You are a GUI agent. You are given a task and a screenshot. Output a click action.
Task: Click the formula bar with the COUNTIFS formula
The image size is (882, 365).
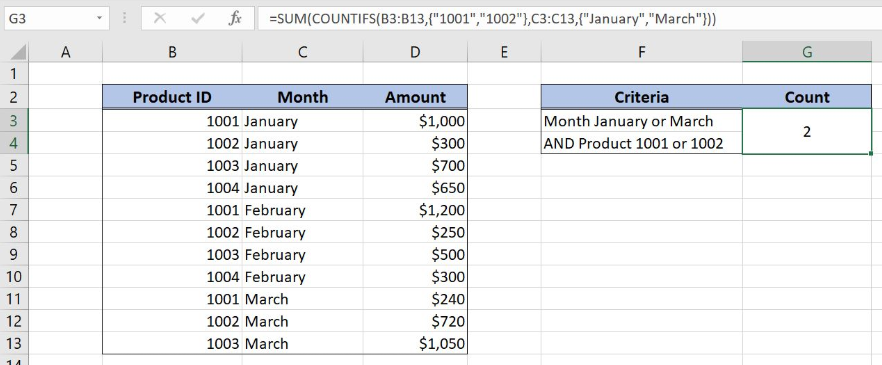(569, 19)
